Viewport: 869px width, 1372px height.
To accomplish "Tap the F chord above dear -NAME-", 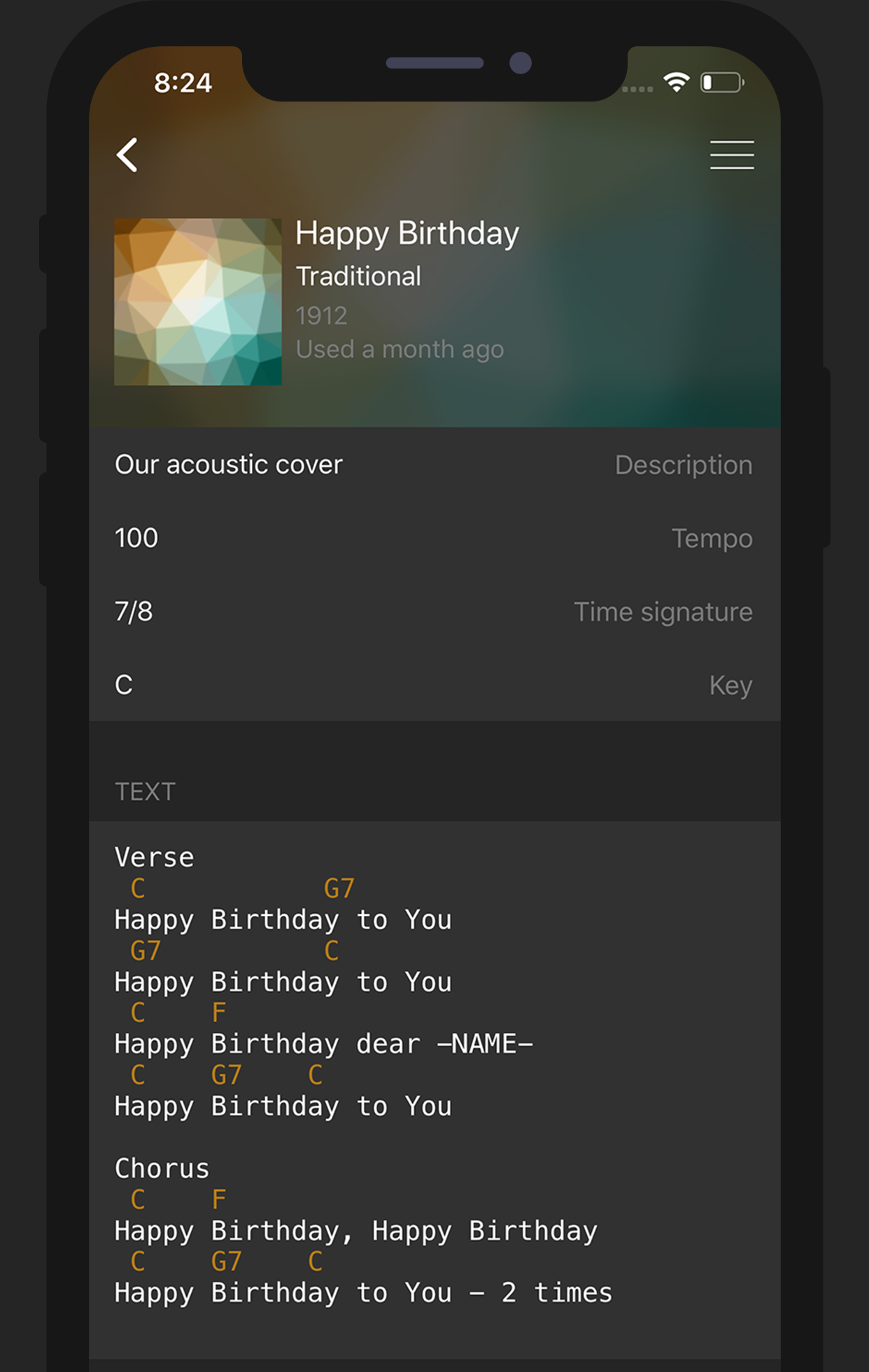I will pyautogui.click(x=219, y=1012).
